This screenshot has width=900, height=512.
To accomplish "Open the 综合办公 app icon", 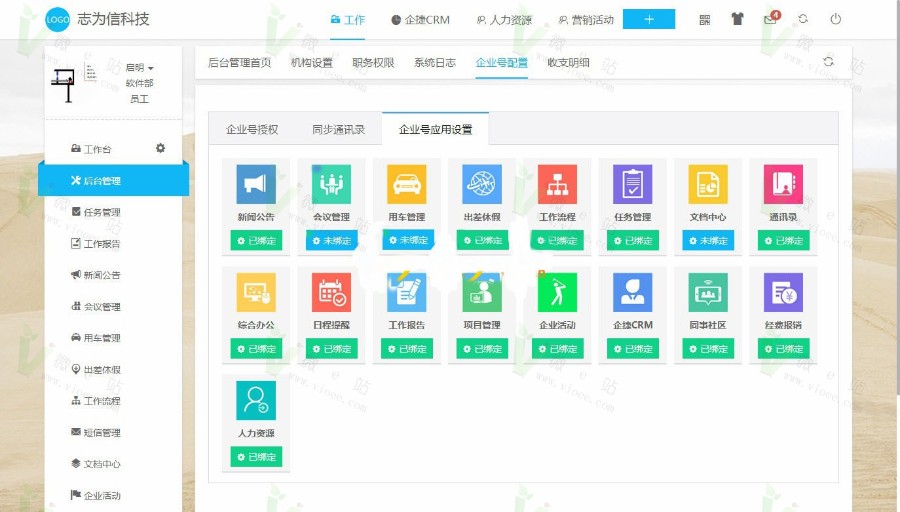I will [256, 292].
